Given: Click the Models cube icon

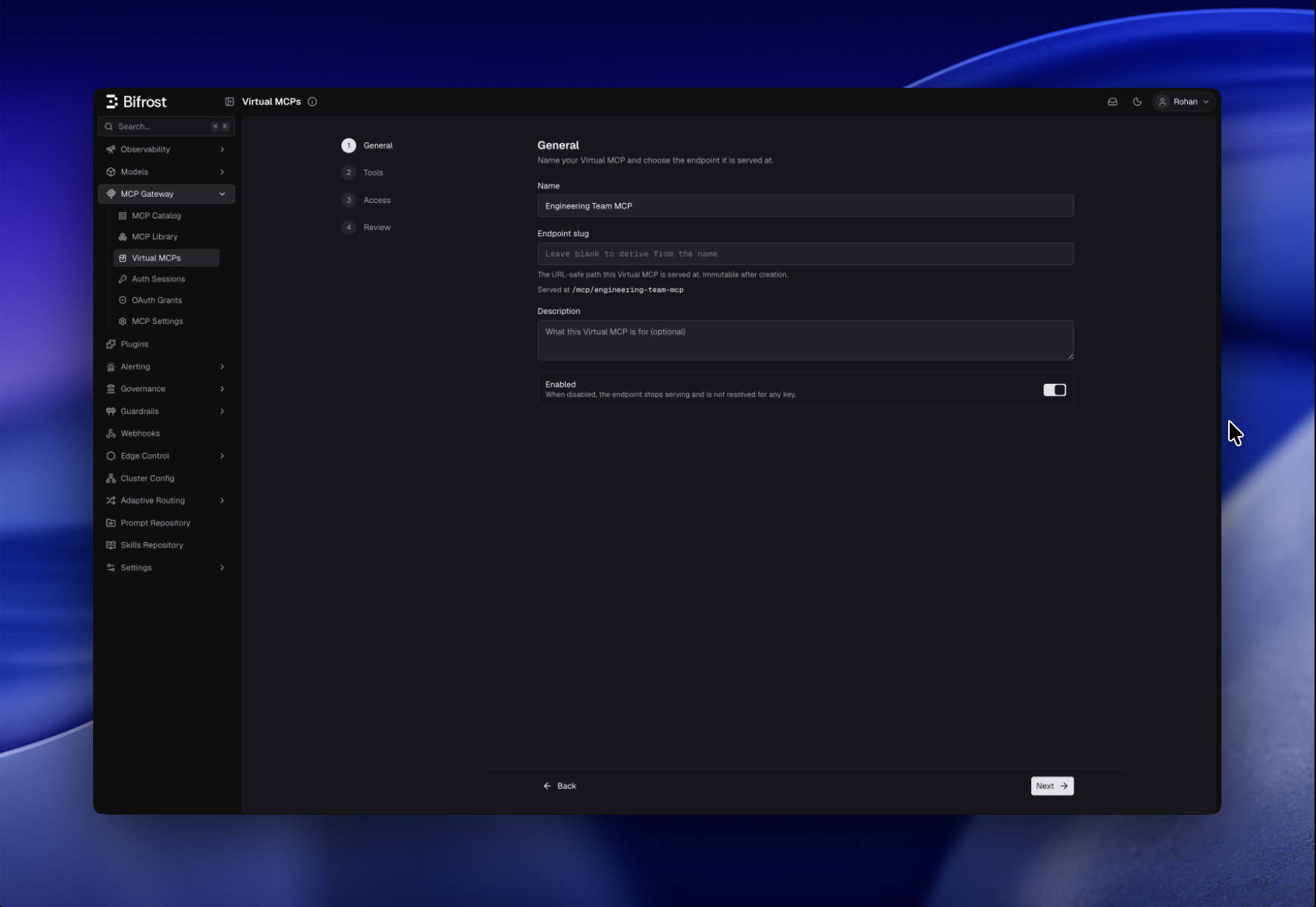Looking at the screenshot, I should [111, 172].
